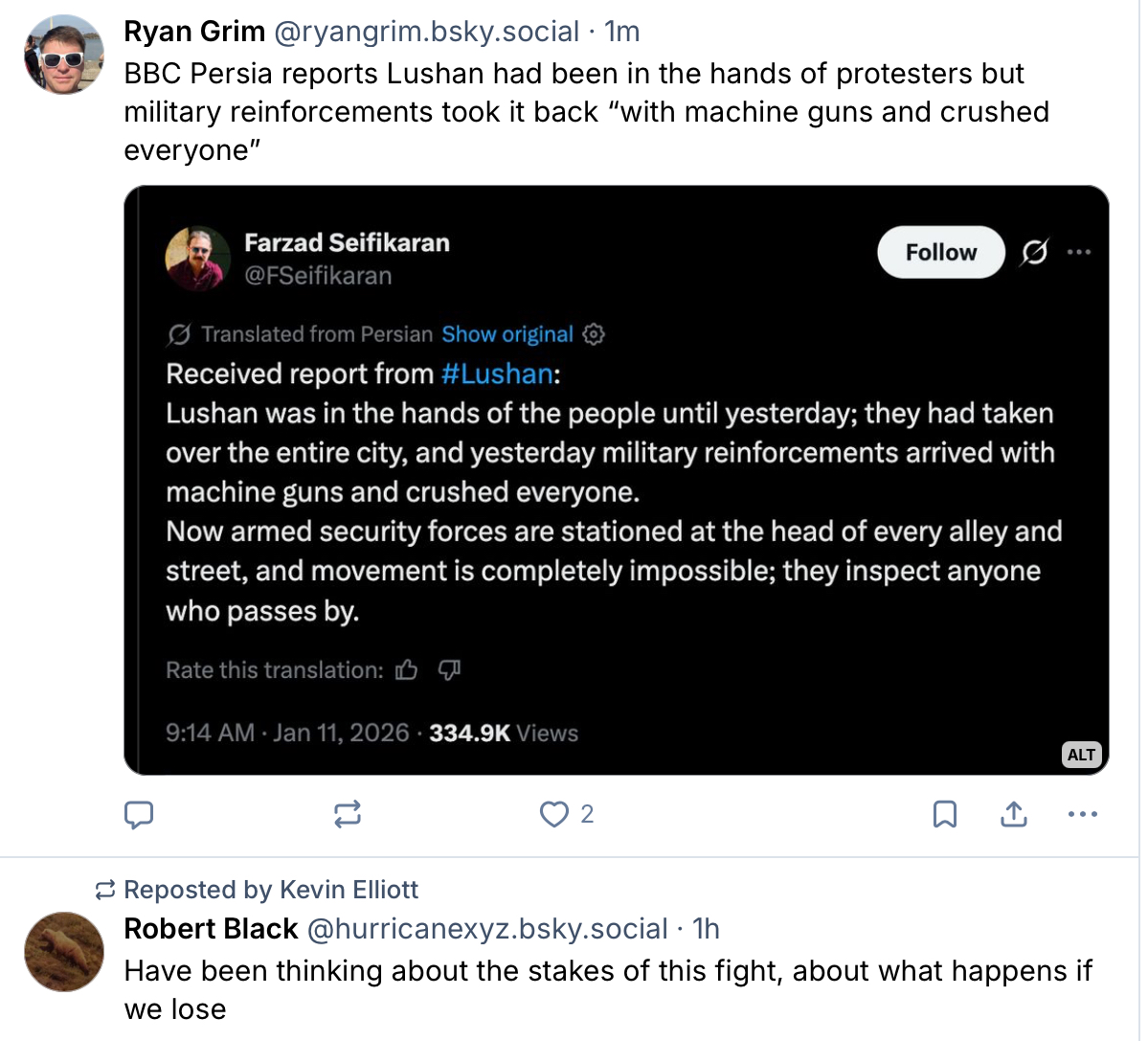Click Show original translation link
The image size is (1148, 1041).
(506, 334)
